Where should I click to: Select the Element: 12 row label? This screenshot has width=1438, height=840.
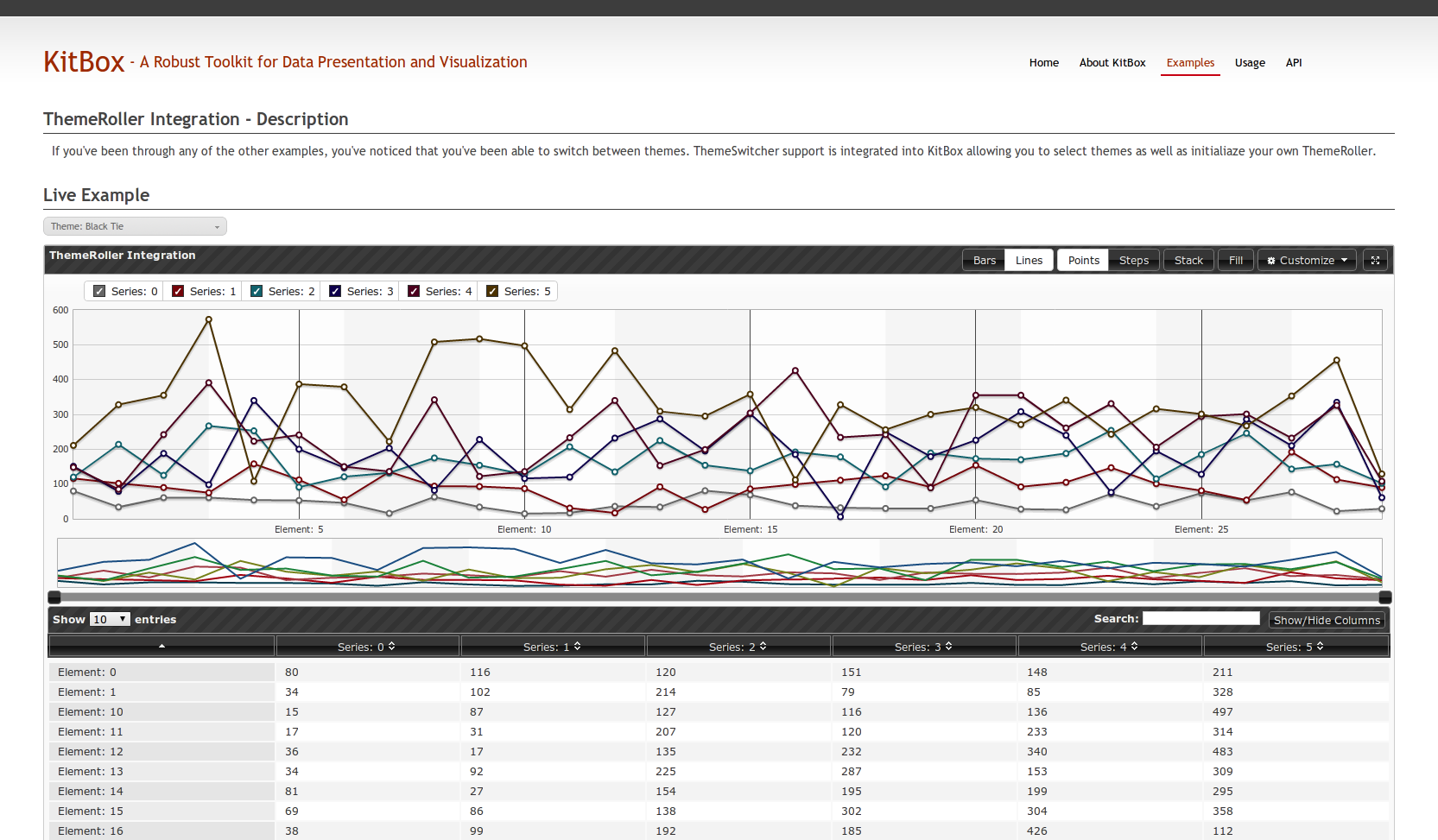click(162, 751)
